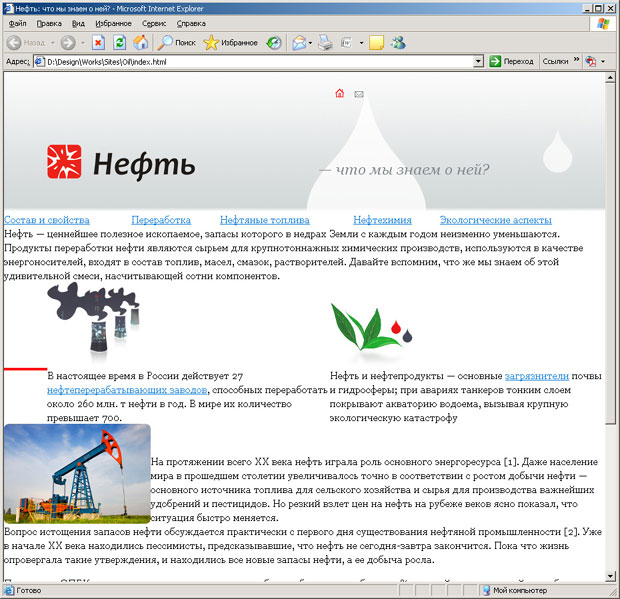Open Search (Поиск) magnifier button
The height and width of the screenshot is (599, 620).
[176, 42]
